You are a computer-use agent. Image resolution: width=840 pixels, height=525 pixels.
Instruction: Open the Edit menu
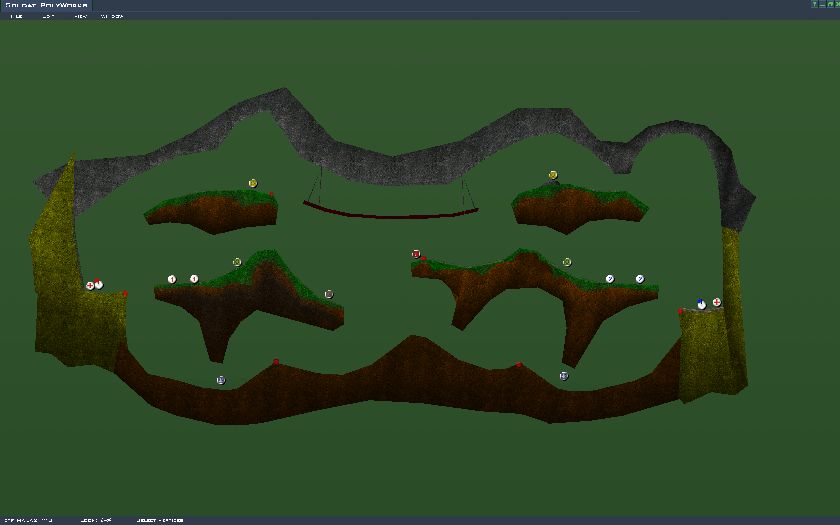(x=48, y=16)
